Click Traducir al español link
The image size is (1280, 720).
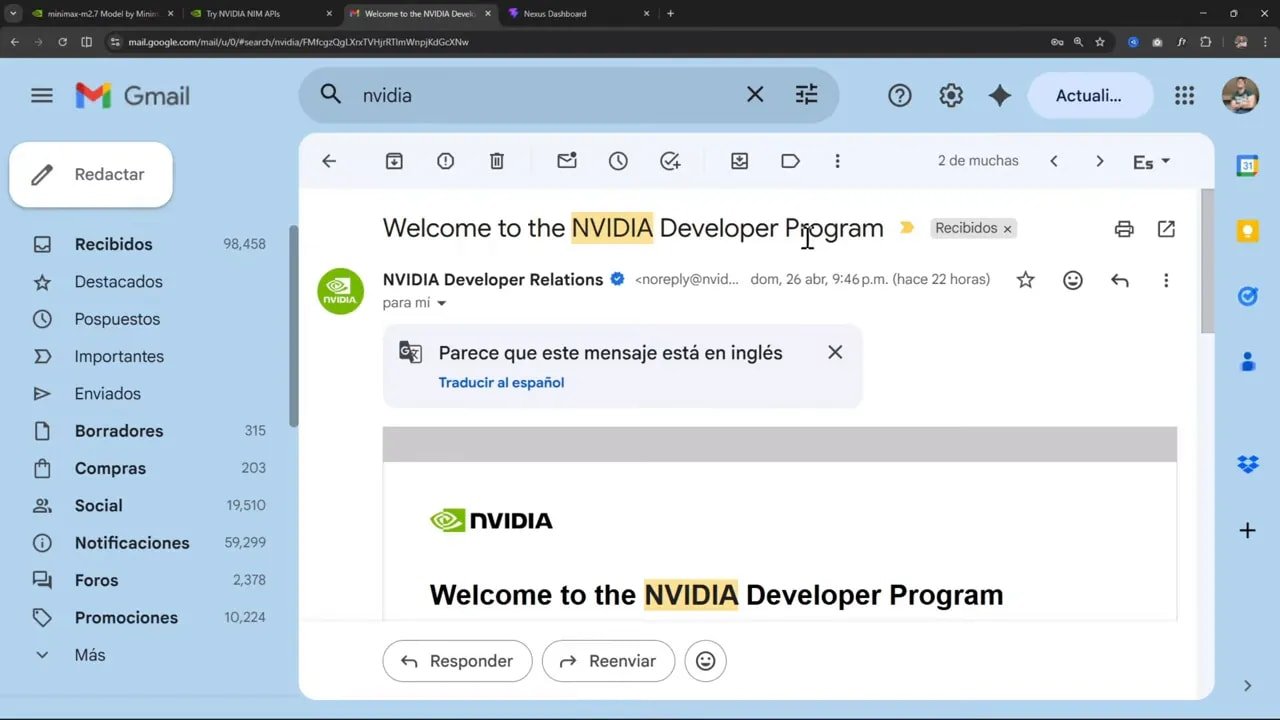point(501,382)
